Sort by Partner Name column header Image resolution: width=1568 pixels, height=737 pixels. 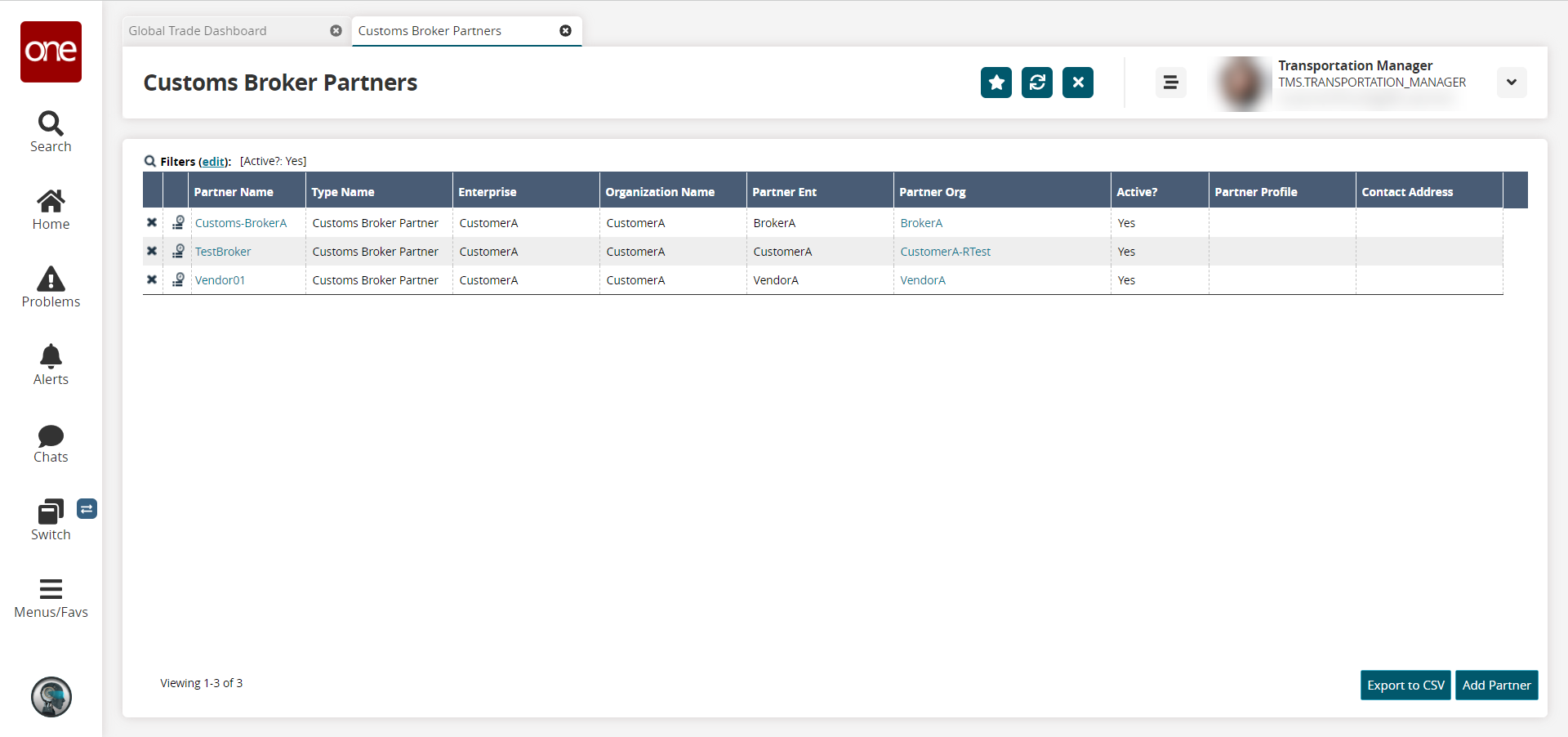pyautogui.click(x=234, y=192)
